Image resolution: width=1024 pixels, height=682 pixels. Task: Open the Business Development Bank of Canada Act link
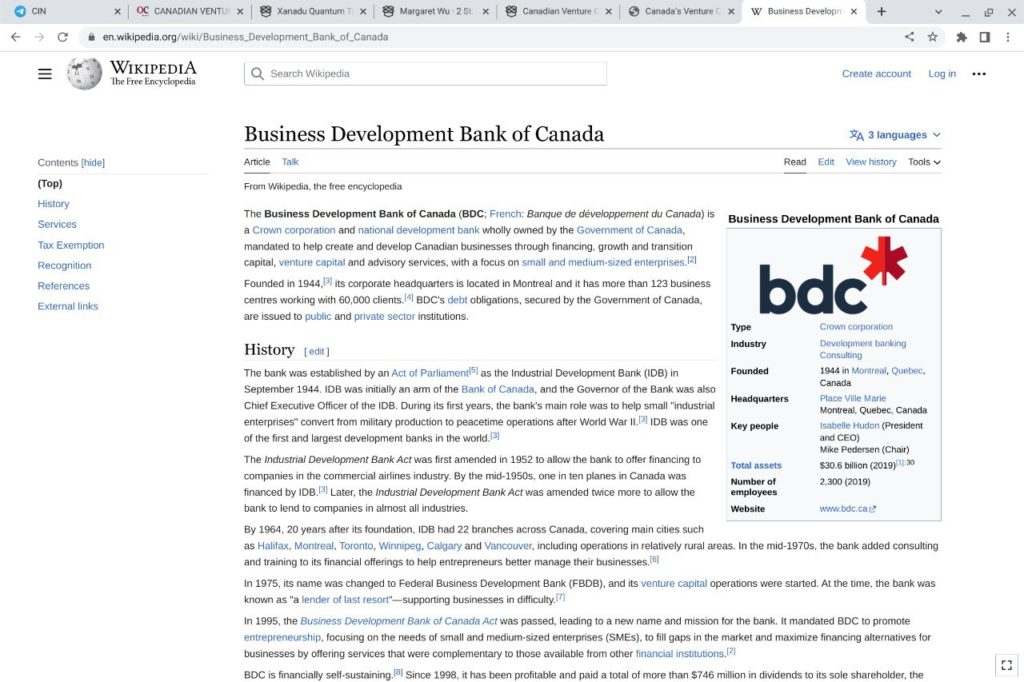coord(398,621)
